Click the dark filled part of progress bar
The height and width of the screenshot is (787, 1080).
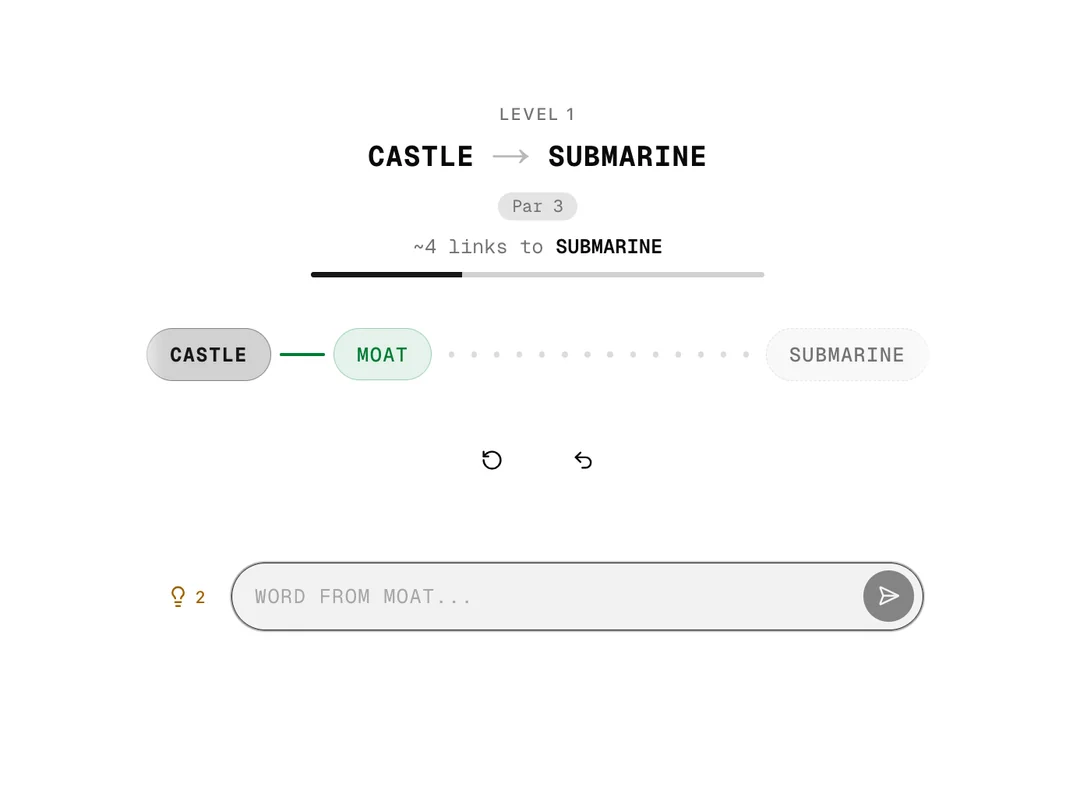[x=386, y=274]
